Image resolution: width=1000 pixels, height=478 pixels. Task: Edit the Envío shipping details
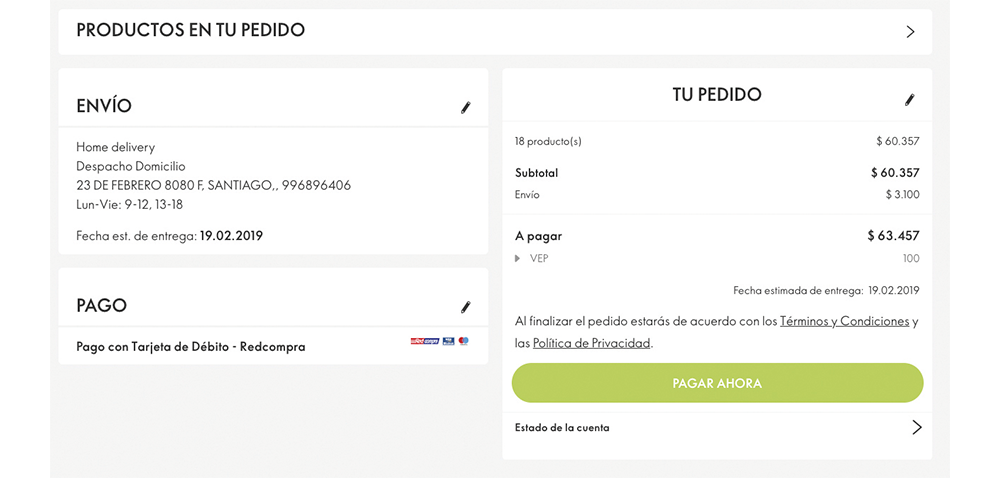click(465, 108)
